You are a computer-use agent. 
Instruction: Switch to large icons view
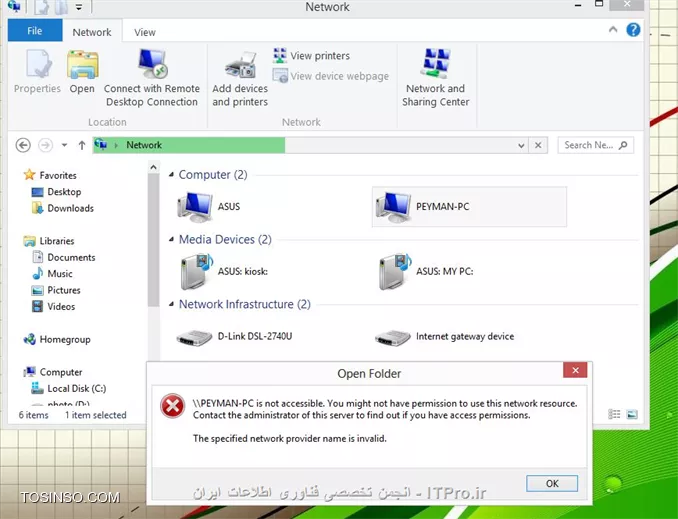[x=632, y=414]
